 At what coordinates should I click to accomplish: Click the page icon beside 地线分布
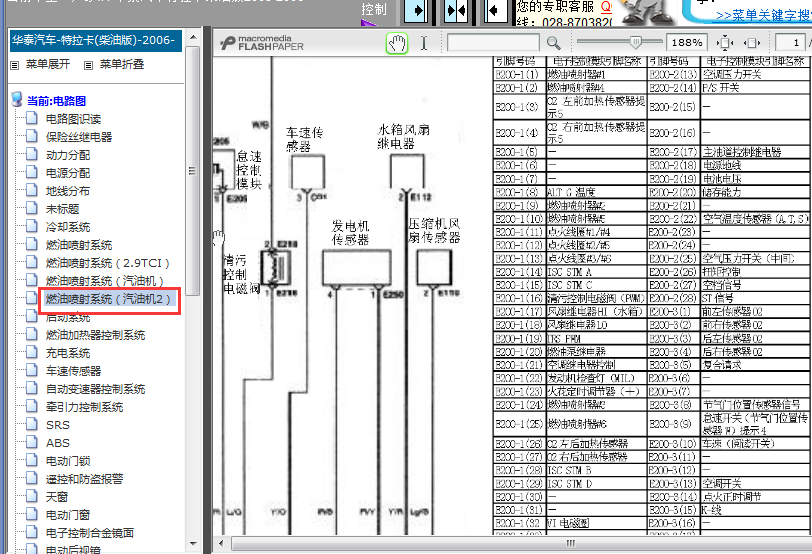32,190
